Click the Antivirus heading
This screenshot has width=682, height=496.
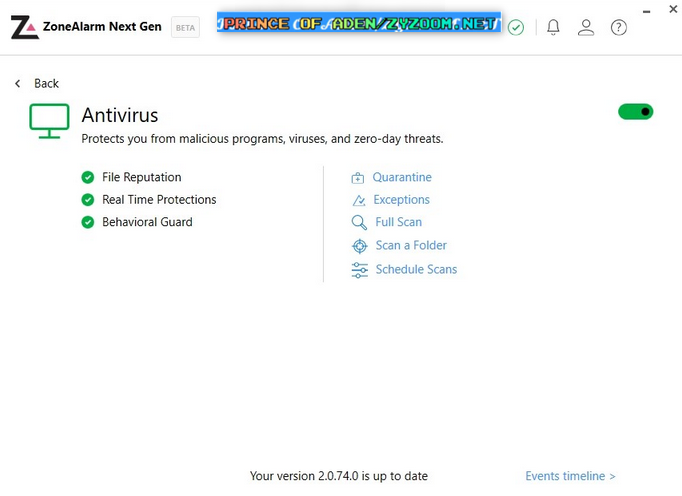[x=120, y=115]
